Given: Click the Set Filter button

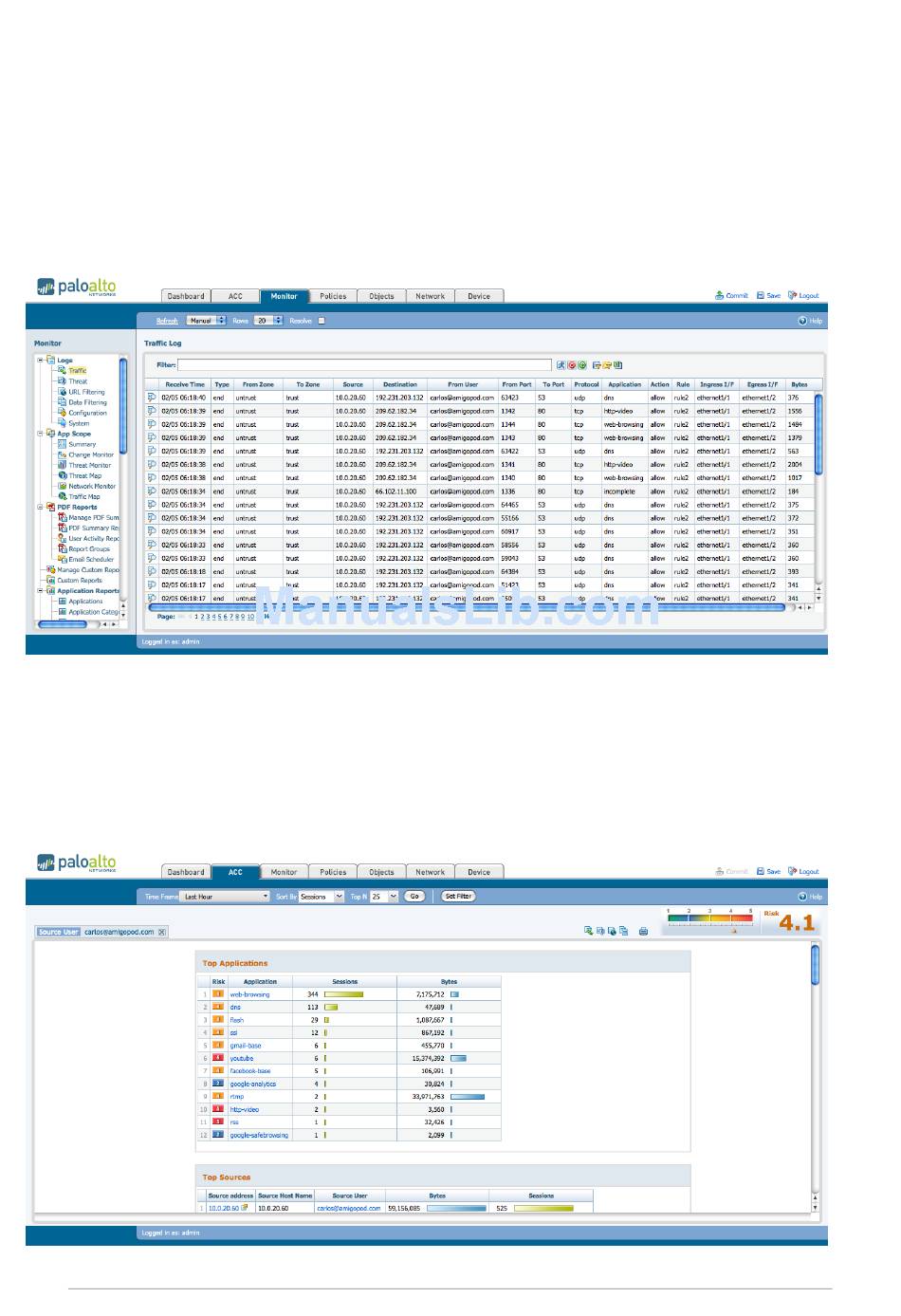Looking at the screenshot, I should click(458, 897).
